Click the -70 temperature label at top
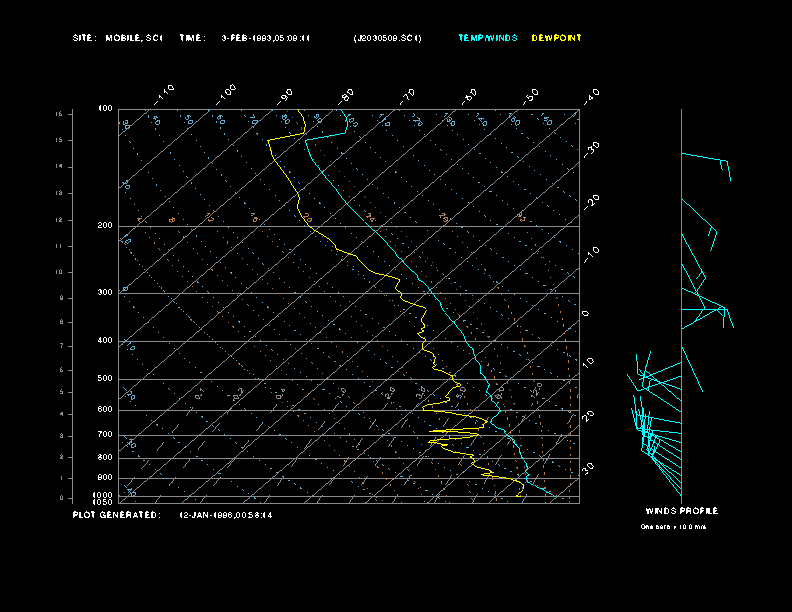 point(408,96)
